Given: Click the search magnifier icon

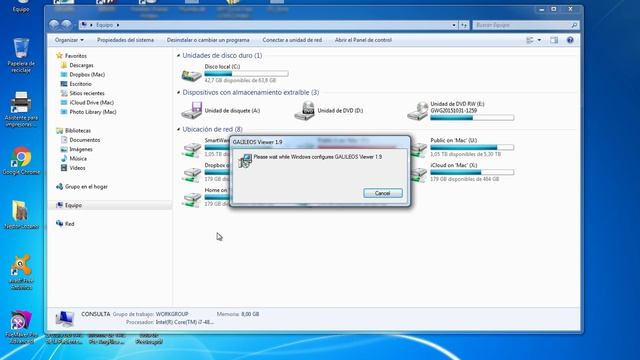Looking at the screenshot, I should click(574, 25).
